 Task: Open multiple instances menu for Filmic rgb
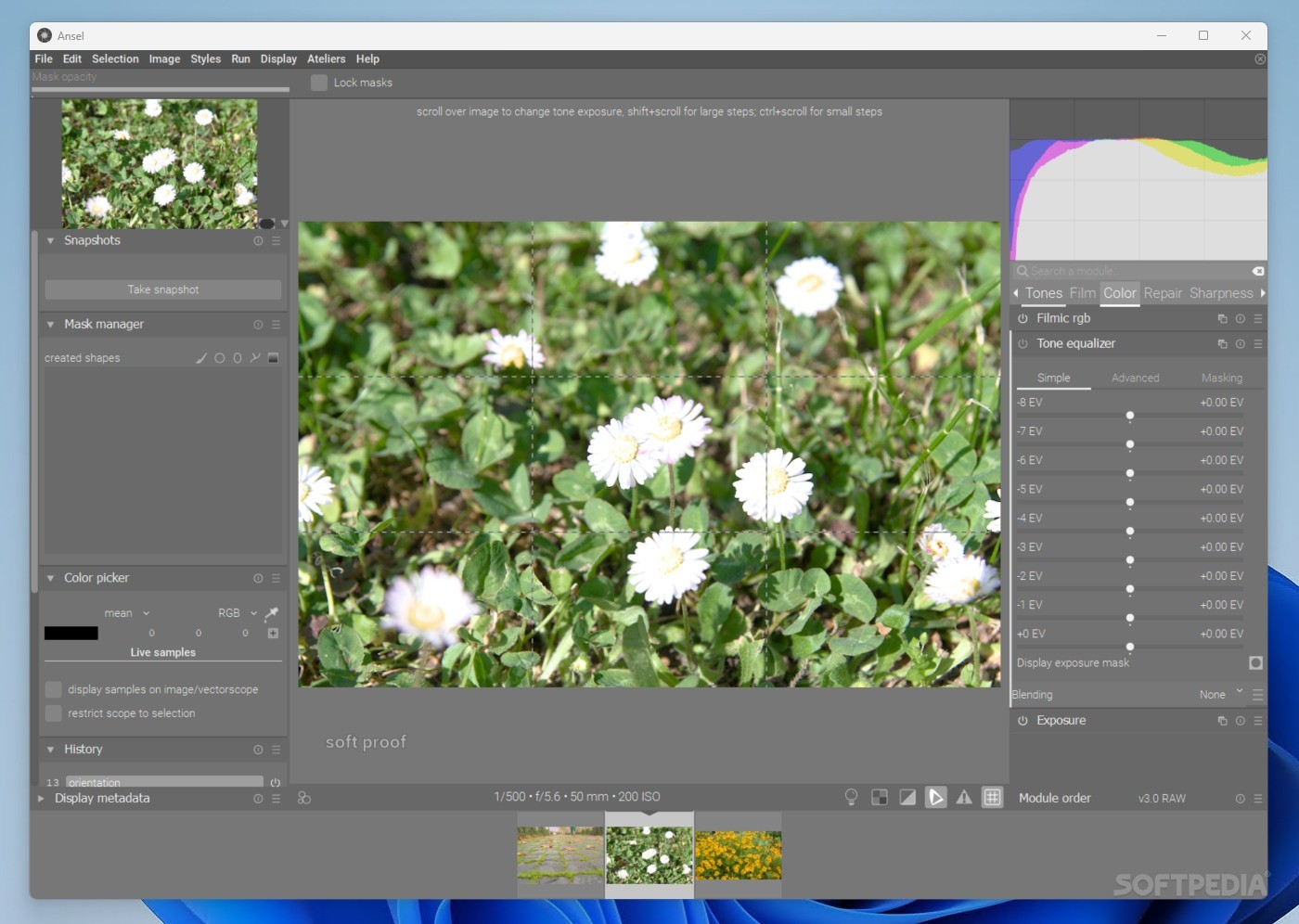click(x=1222, y=318)
